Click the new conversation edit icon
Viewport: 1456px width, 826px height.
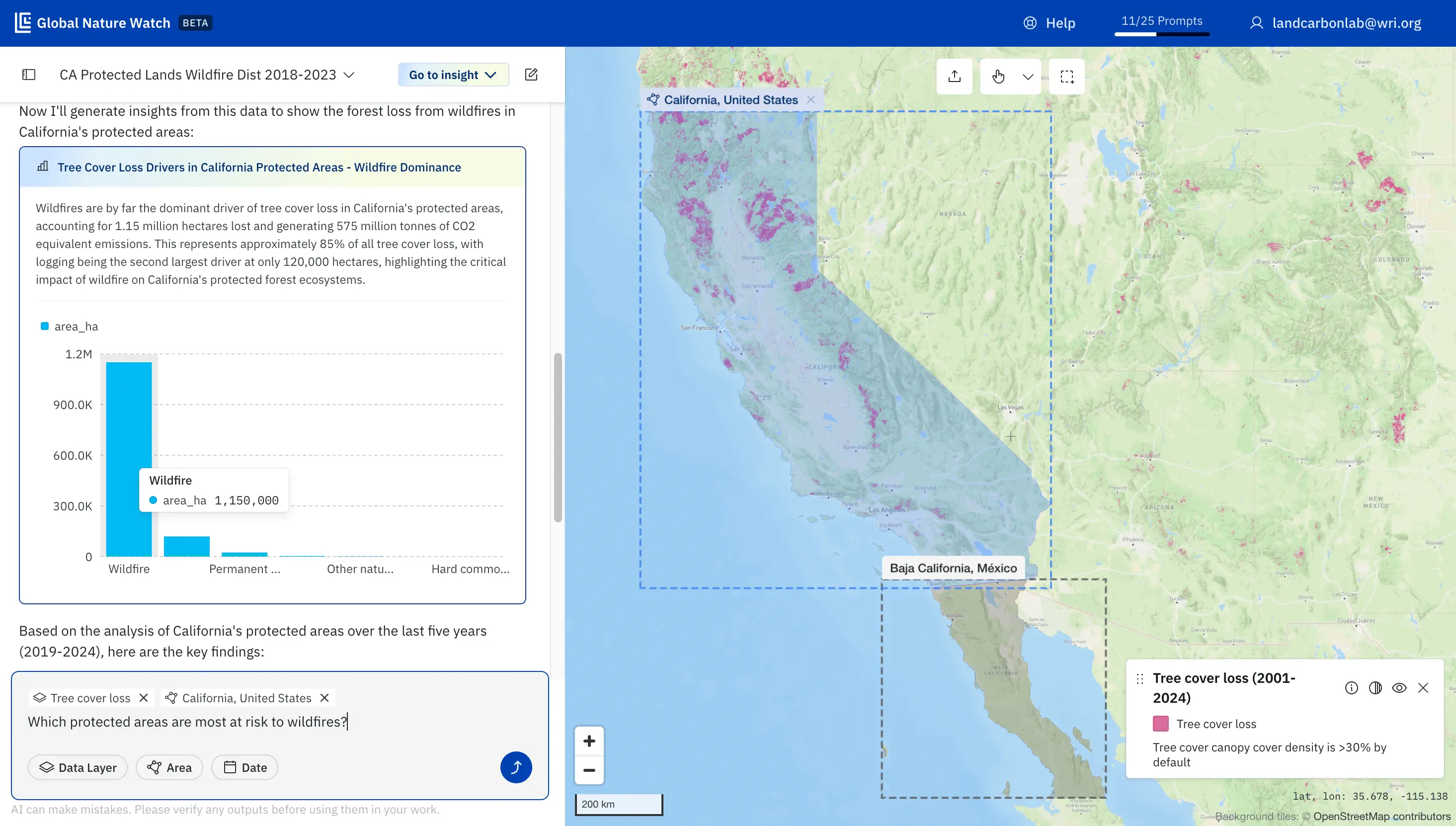[x=531, y=75]
